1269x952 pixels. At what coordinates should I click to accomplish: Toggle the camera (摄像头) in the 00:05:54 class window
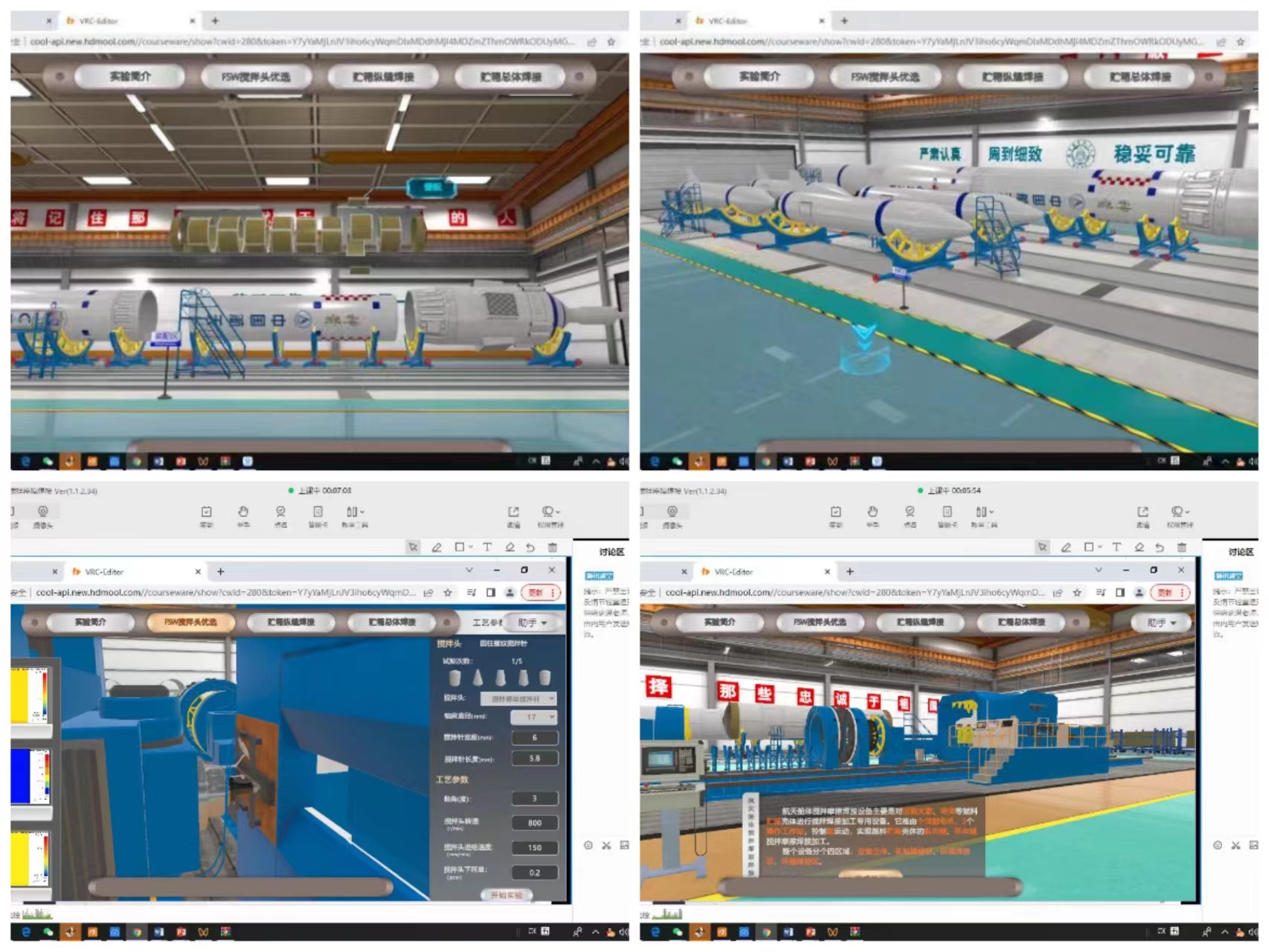672,512
